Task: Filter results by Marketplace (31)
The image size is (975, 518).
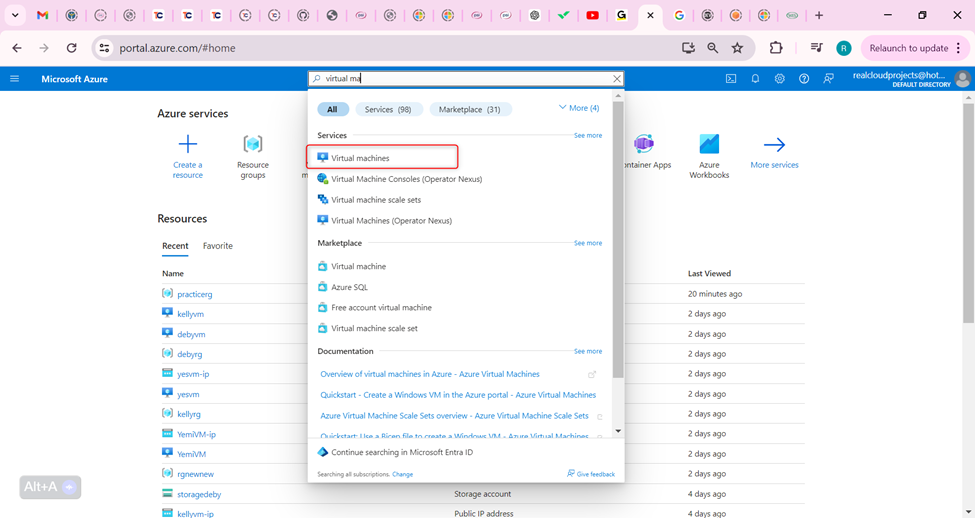Action: click(x=469, y=109)
